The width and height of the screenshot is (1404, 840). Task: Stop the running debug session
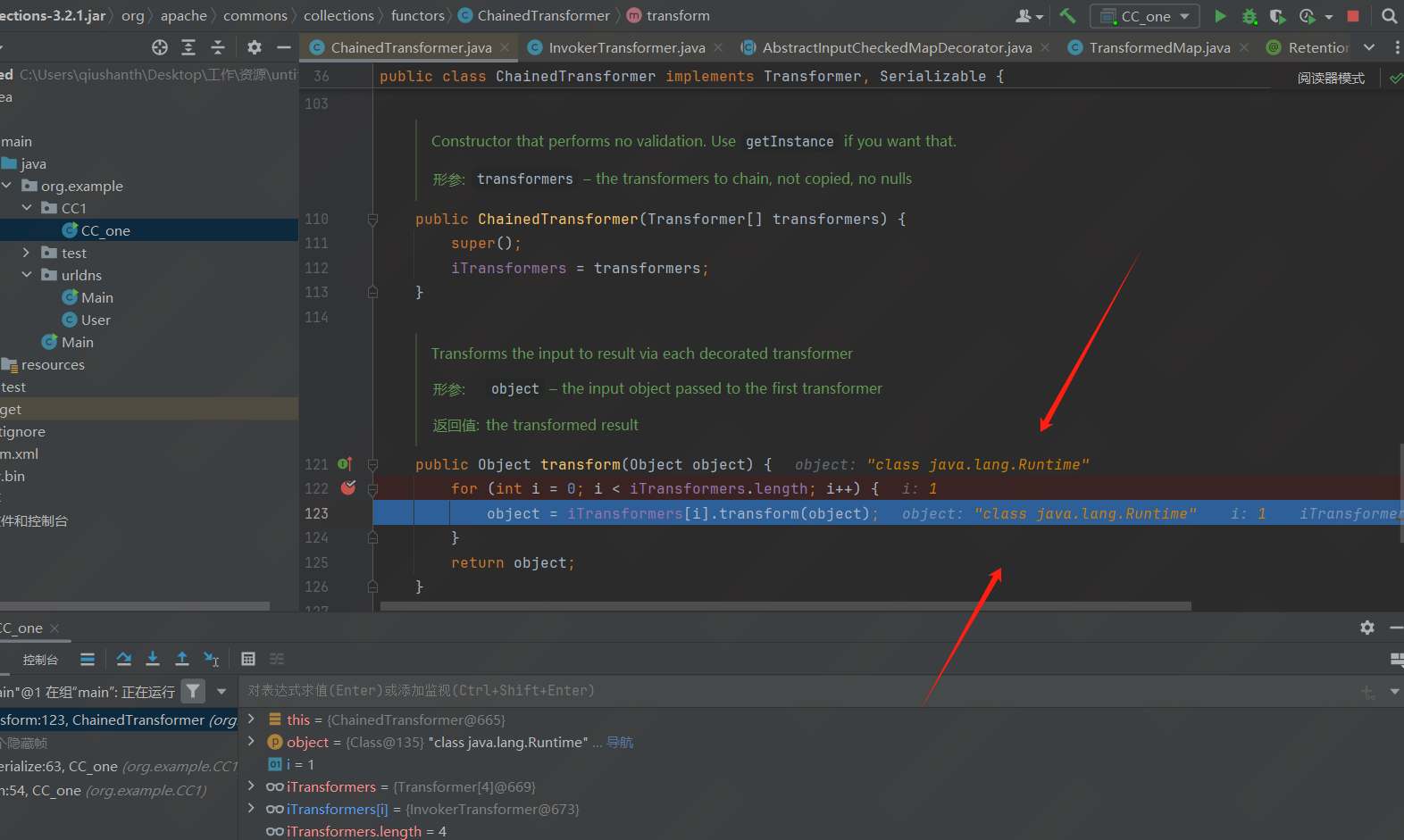[1353, 16]
